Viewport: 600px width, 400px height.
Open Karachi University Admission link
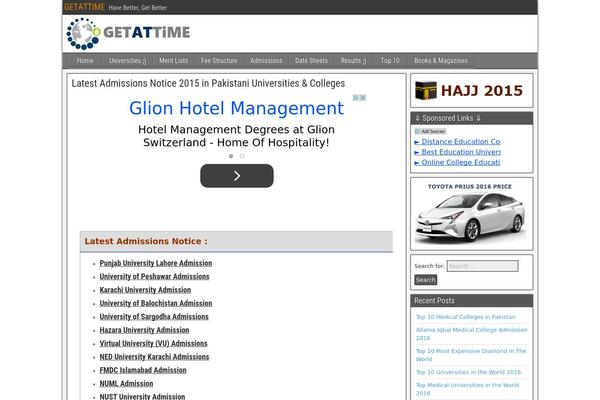[145, 290]
